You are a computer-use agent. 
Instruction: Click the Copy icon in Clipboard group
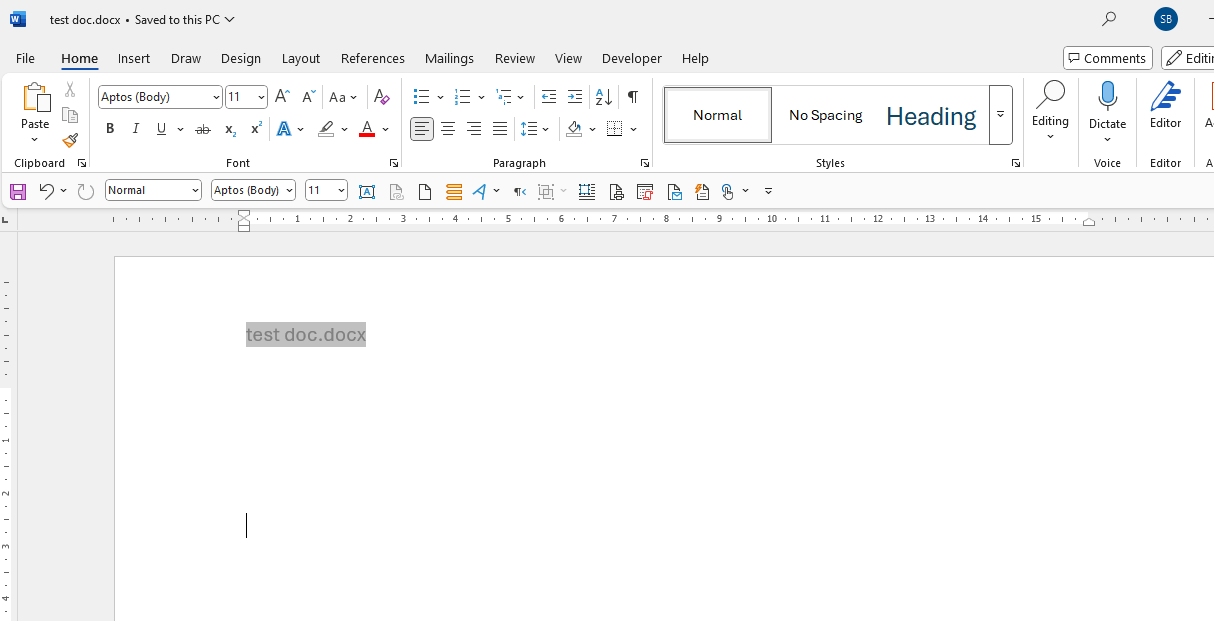click(x=70, y=115)
